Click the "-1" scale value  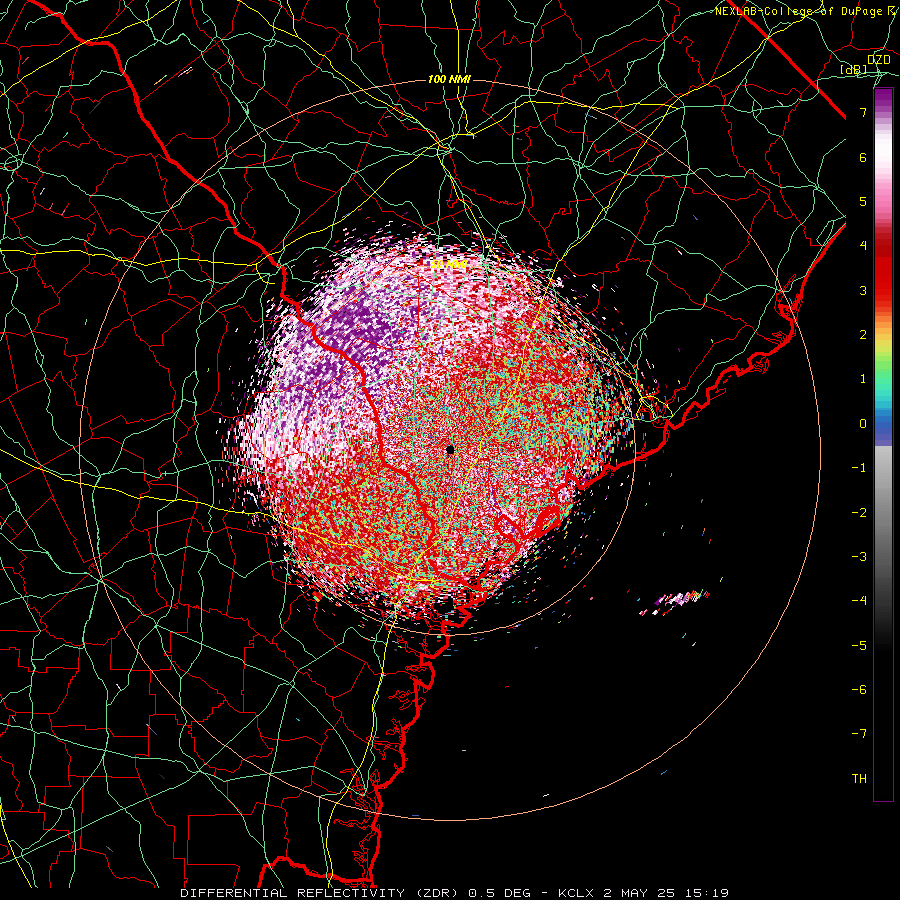(x=859, y=468)
